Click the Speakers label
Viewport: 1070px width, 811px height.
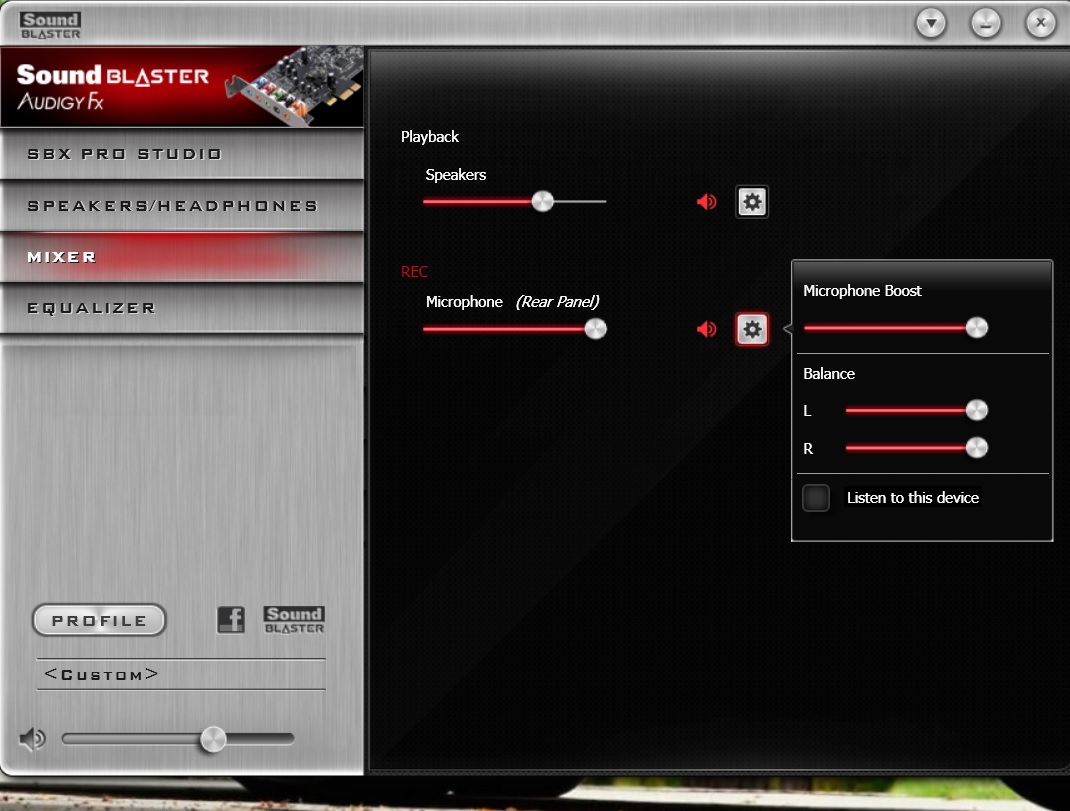[x=456, y=175]
